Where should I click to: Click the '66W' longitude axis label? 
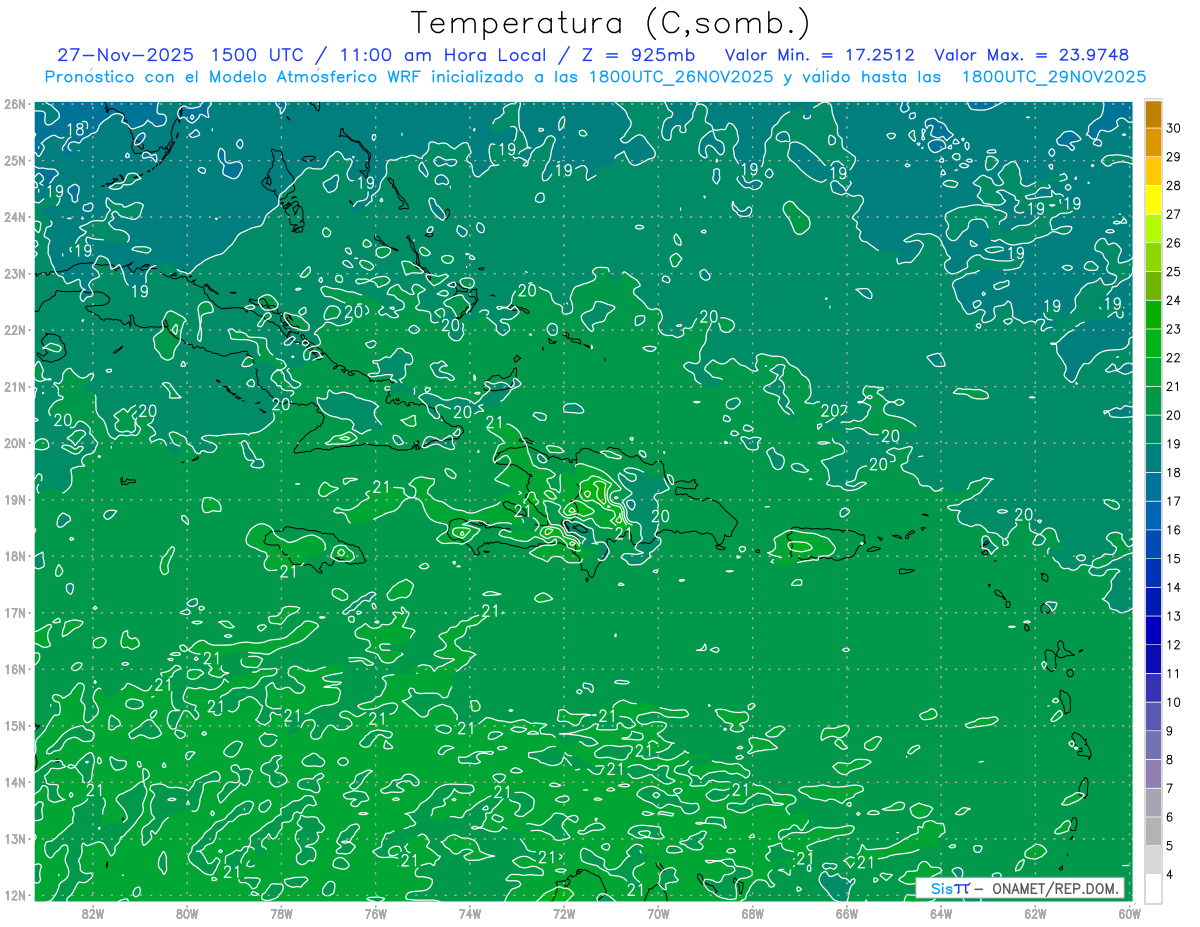tap(847, 913)
